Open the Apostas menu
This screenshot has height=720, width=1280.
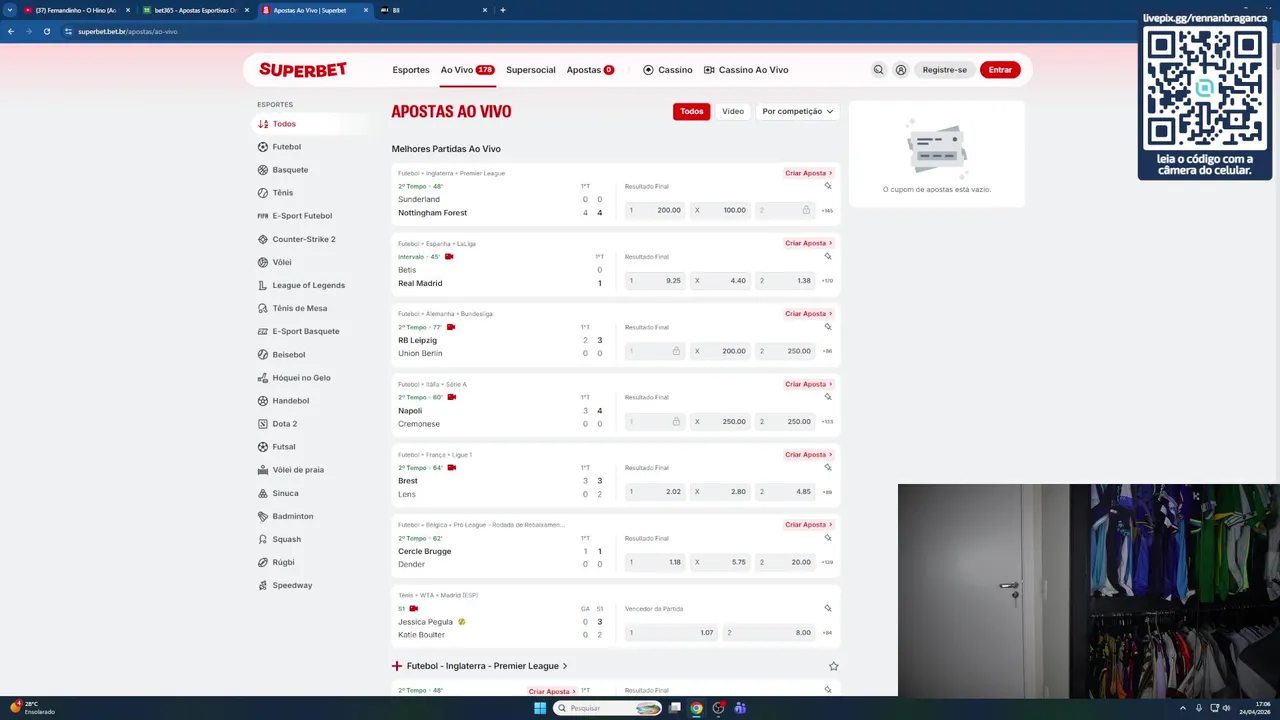tap(590, 70)
